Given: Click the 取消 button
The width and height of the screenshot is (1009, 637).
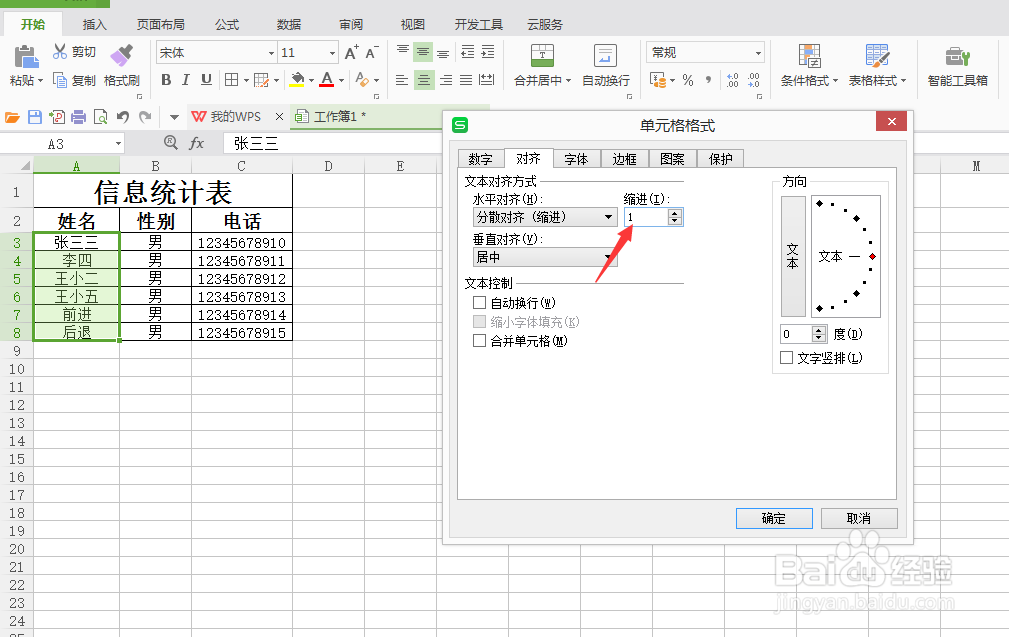Looking at the screenshot, I should (859, 518).
